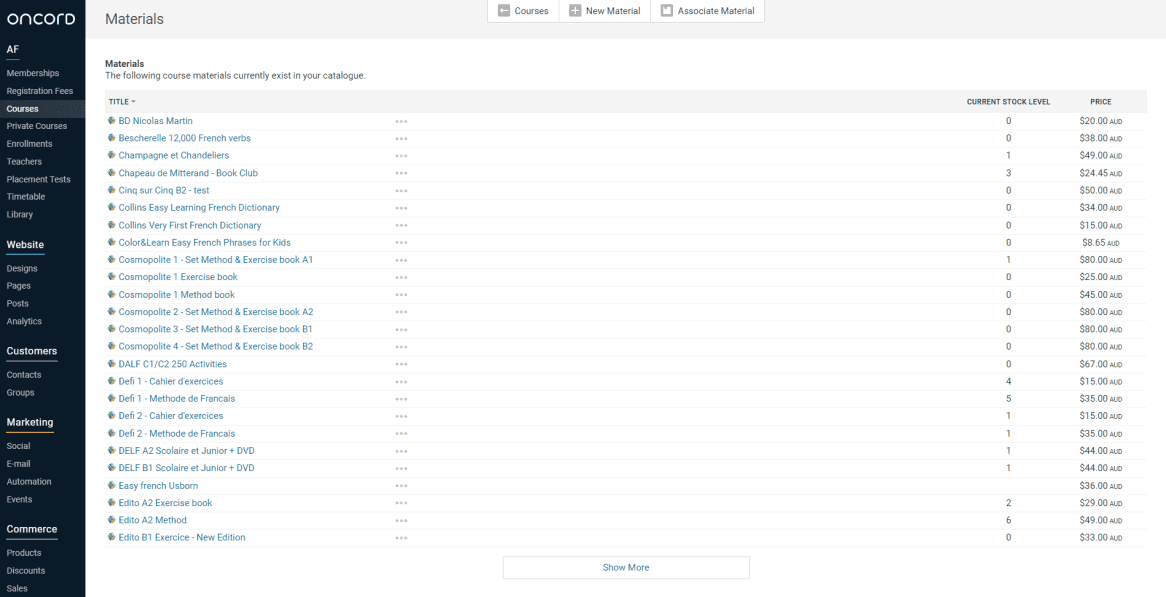Click the icon beside Edito A2 Method

[x=112, y=520]
